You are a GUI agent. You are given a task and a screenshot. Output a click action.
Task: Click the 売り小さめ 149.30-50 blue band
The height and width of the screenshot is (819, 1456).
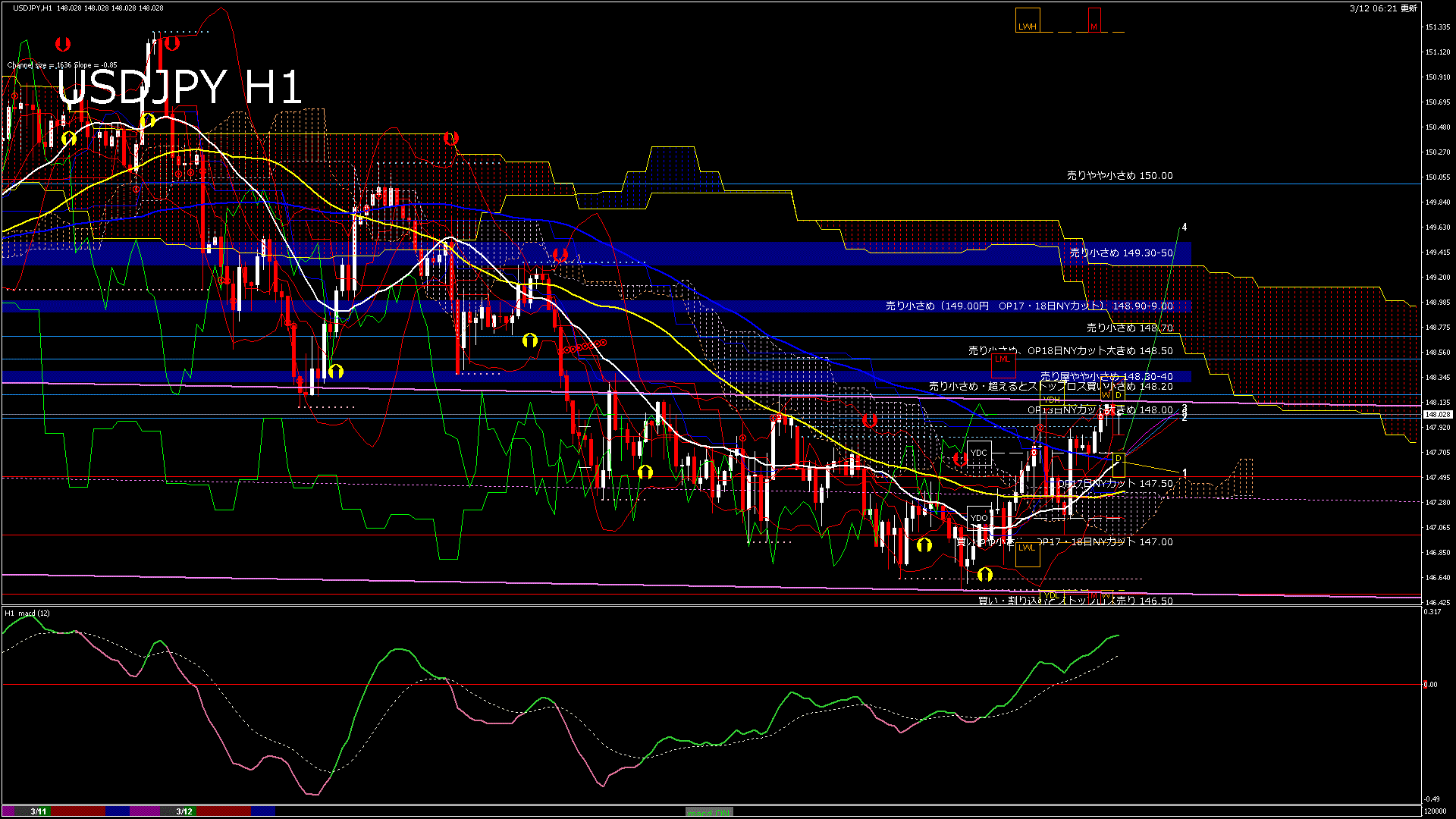click(x=1121, y=253)
